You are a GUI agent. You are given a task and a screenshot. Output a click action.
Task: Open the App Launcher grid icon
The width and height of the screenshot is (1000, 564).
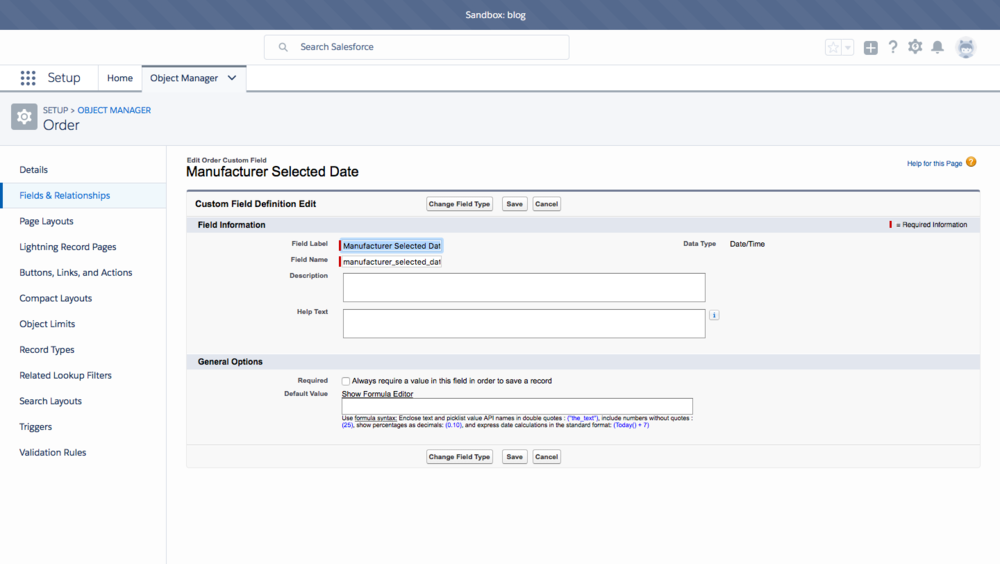[28, 78]
